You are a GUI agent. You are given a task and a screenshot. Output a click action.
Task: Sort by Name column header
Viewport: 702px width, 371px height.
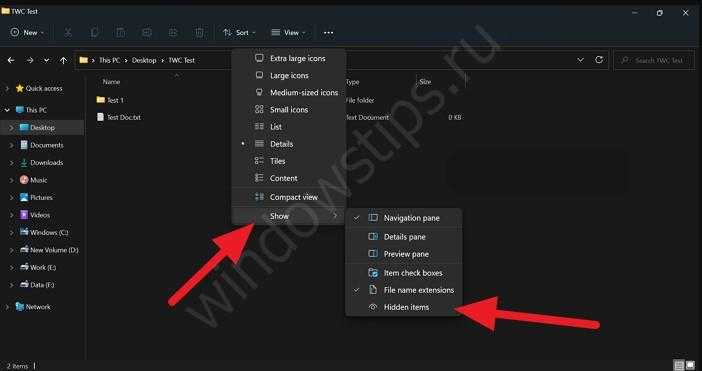[111, 82]
